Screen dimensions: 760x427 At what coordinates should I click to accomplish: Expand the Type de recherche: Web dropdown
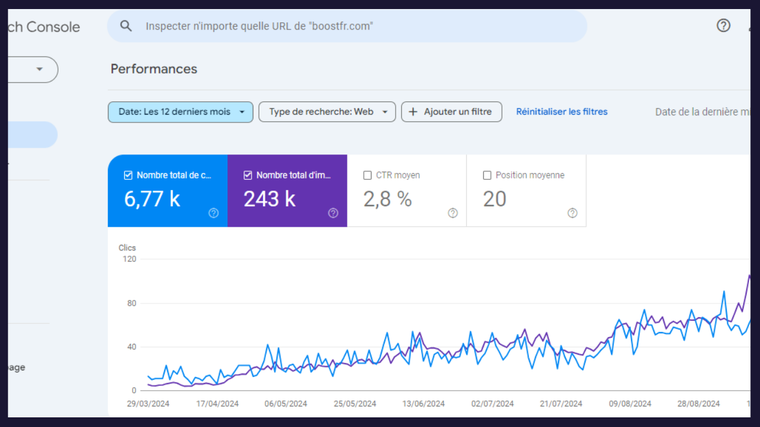point(327,112)
